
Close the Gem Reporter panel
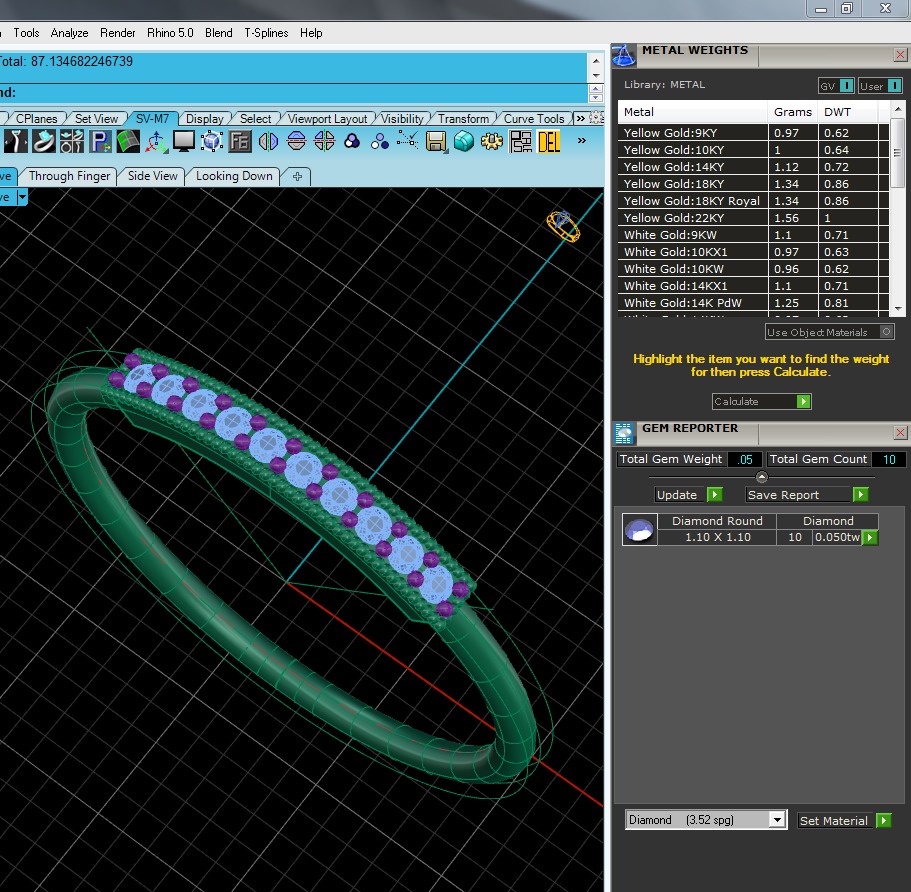(900, 432)
